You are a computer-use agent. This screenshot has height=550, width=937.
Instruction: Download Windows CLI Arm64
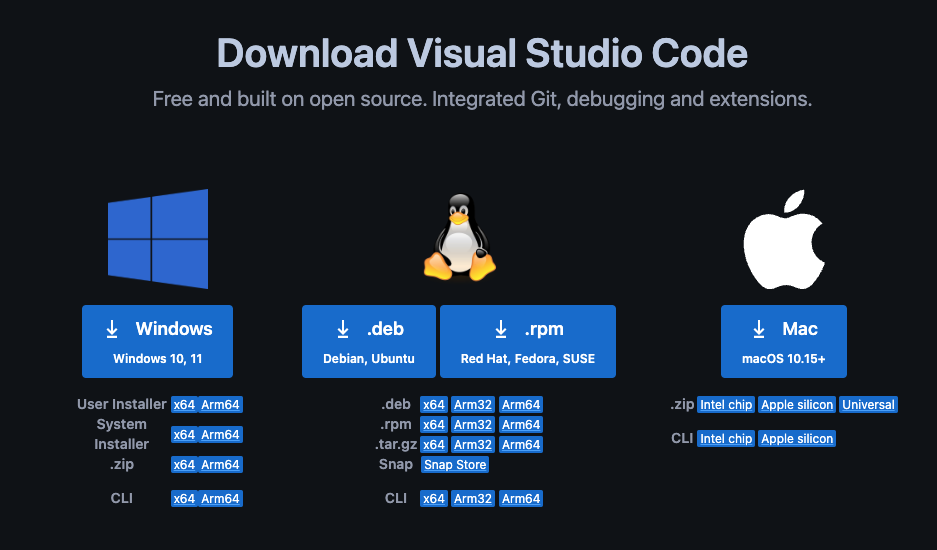pyautogui.click(x=221, y=499)
